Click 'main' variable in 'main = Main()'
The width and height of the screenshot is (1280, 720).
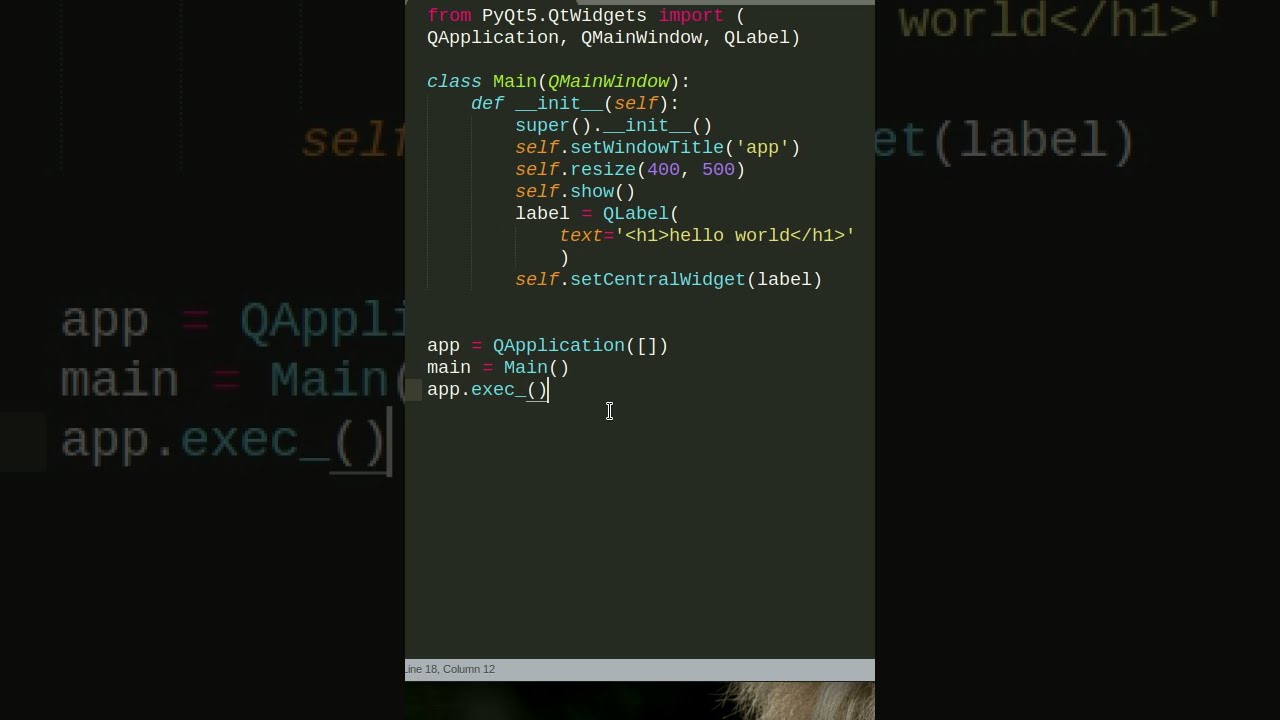click(x=449, y=367)
